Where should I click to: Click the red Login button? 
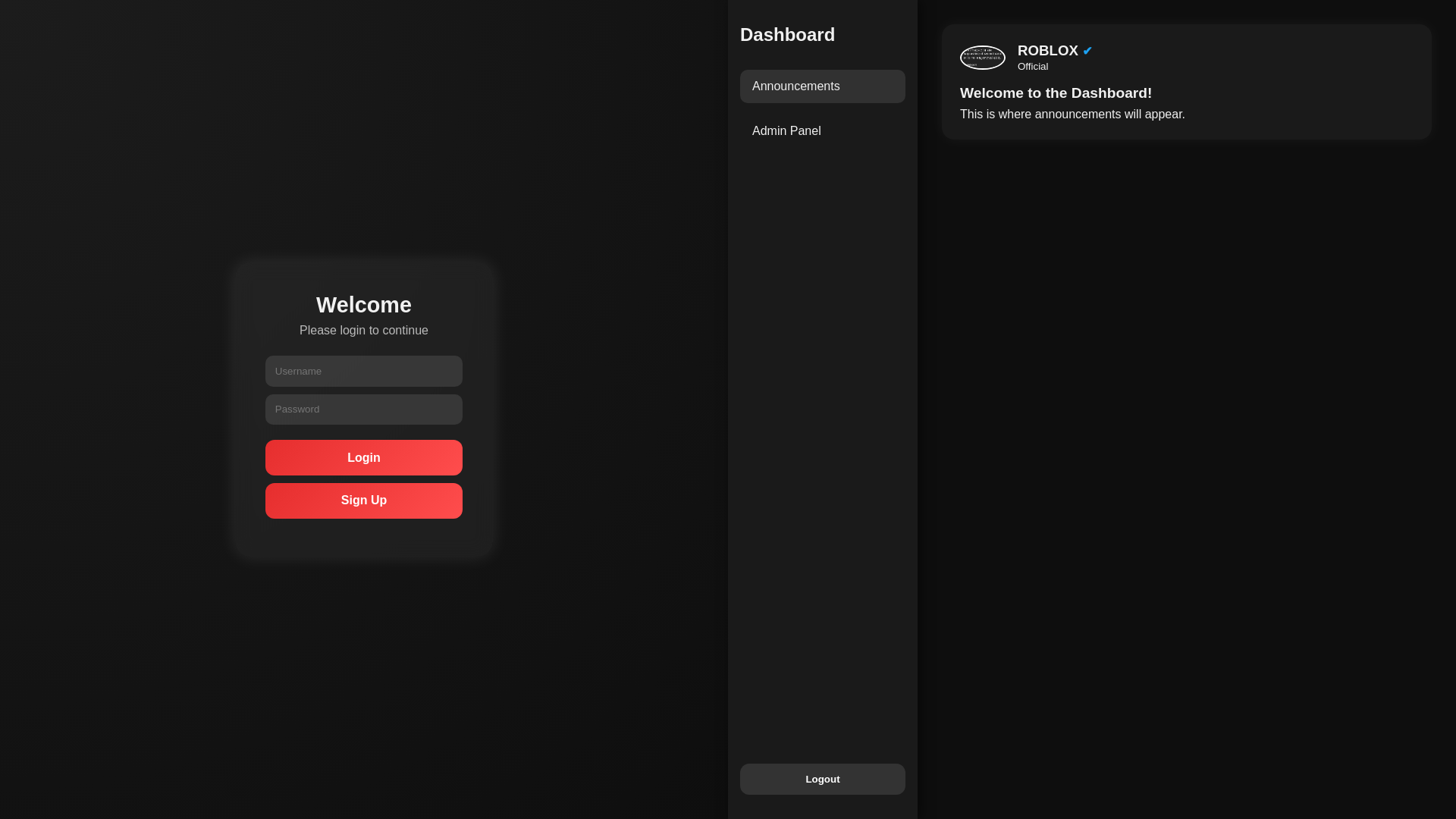pyautogui.click(x=364, y=457)
